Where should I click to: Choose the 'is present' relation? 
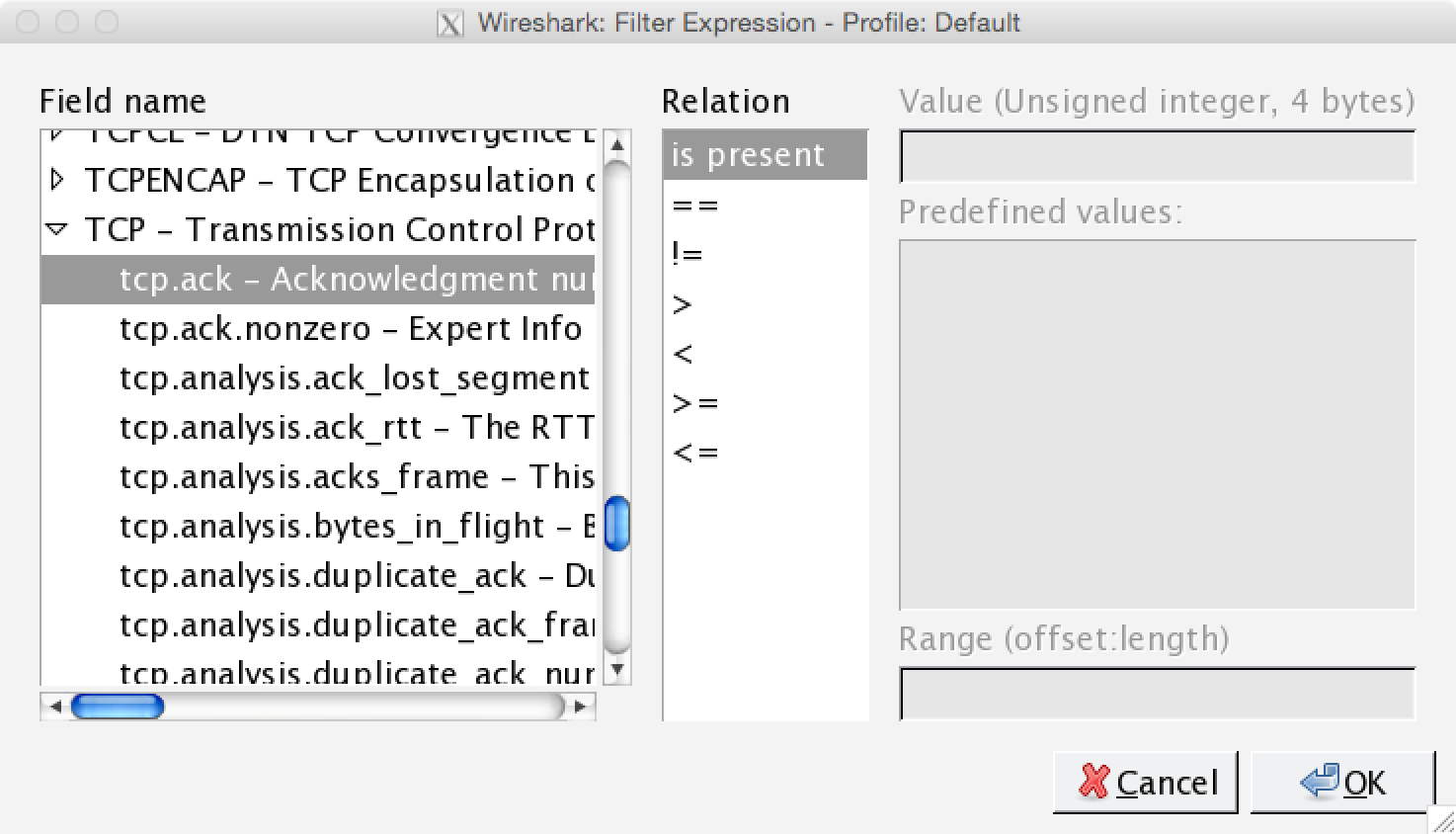(766, 155)
